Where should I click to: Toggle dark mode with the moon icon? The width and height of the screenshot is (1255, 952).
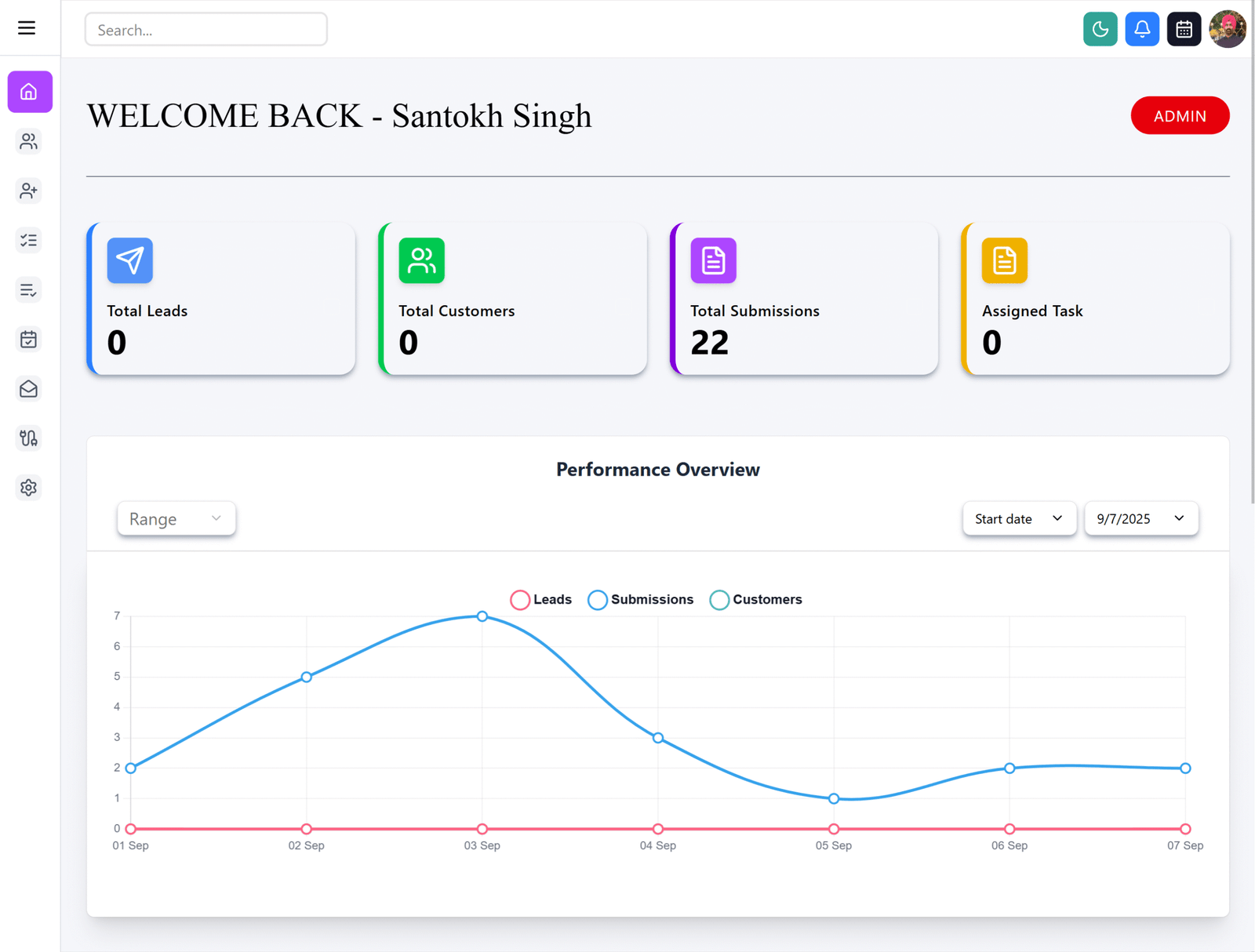click(1100, 29)
